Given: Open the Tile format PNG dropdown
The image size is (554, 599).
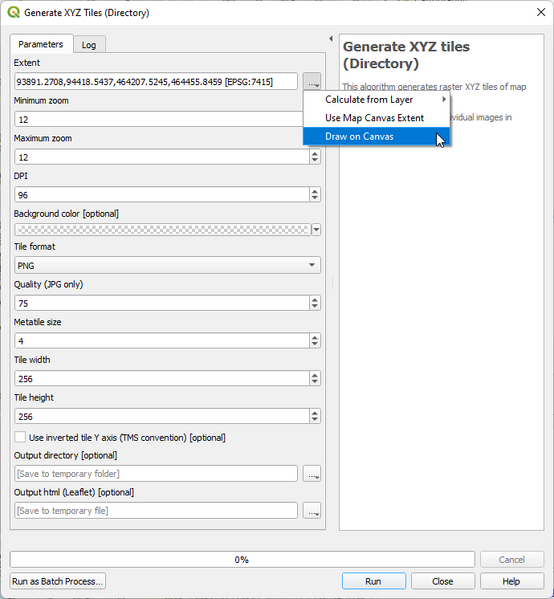Looking at the screenshot, I should pyautogui.click(x=167, y=265).
